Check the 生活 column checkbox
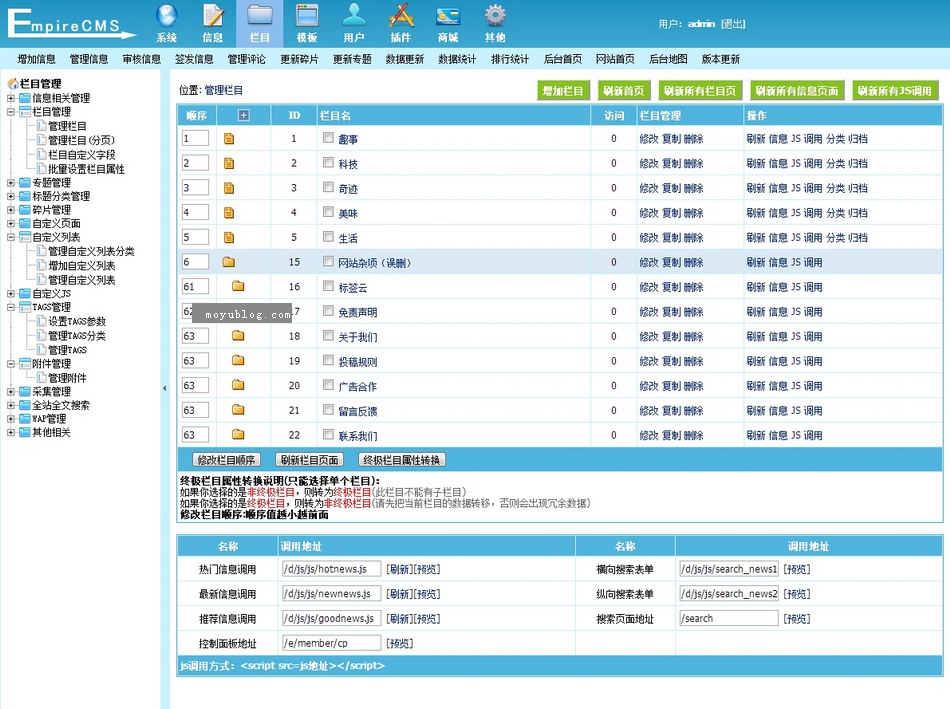Screen dimensions: 950x709 (x=328, y=236)
